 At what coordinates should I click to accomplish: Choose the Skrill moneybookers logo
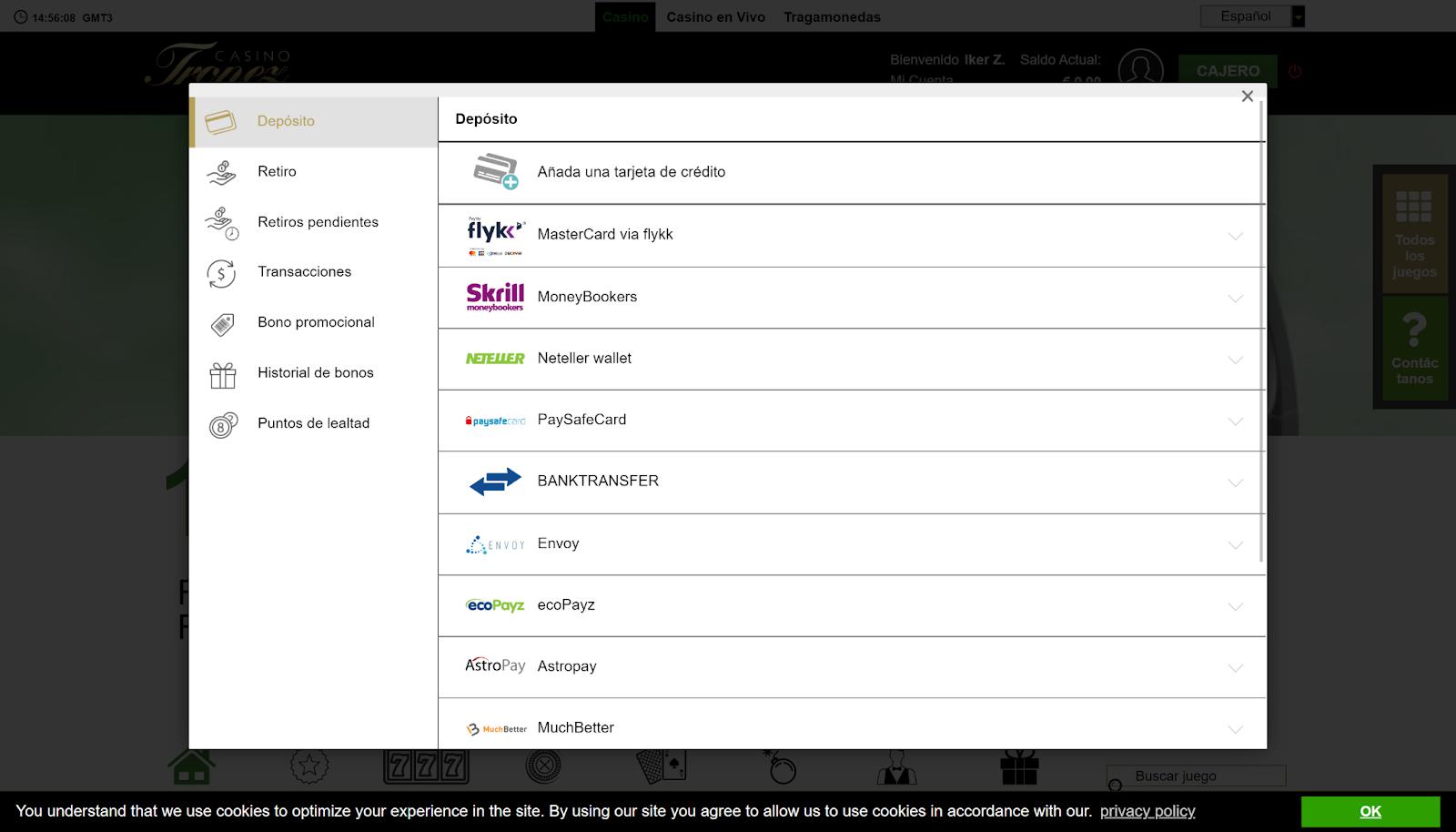coord(495,297)
